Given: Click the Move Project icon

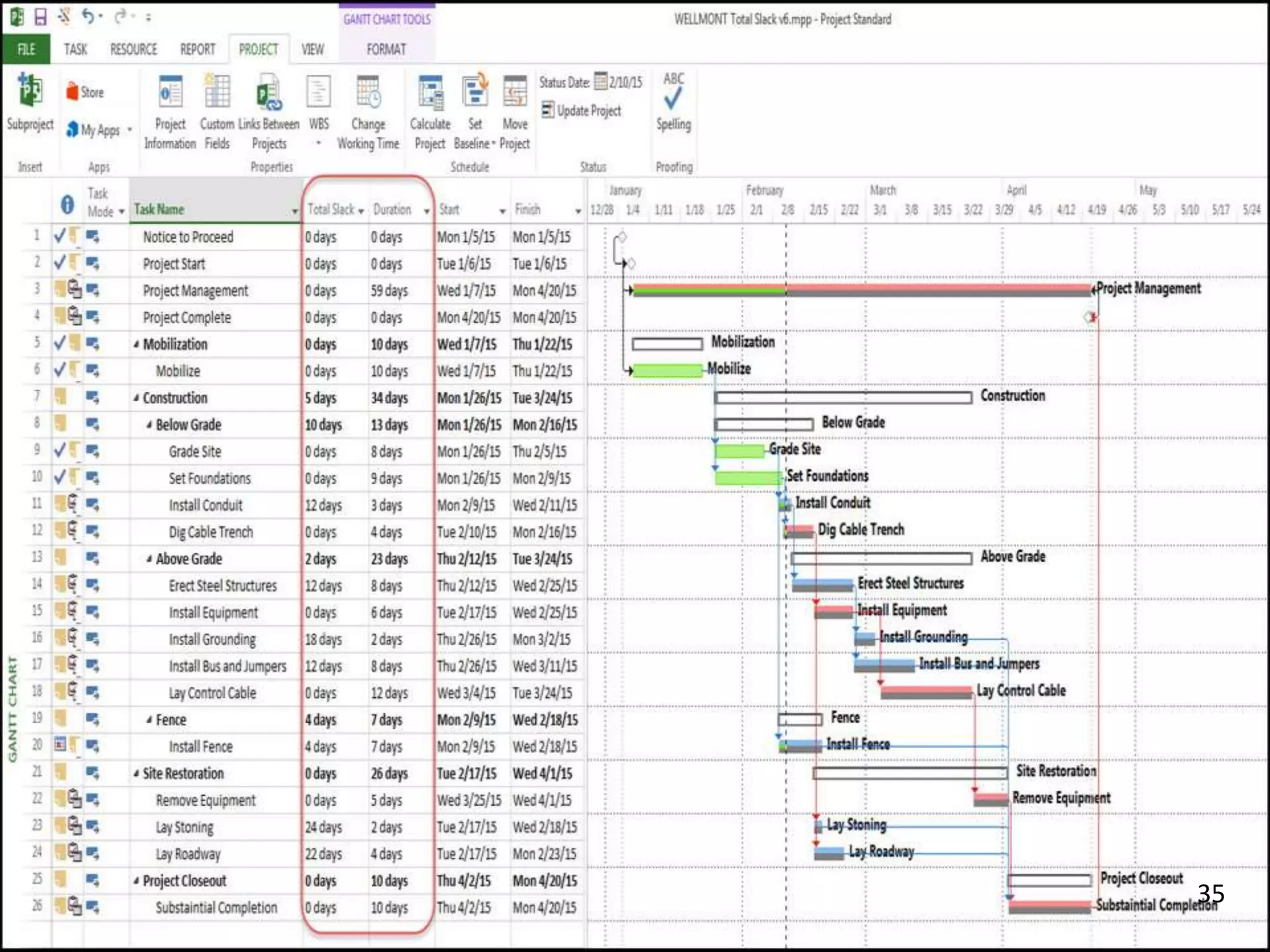Looking at the screenshot, I should pyautogui.click(x=515, y=93).
